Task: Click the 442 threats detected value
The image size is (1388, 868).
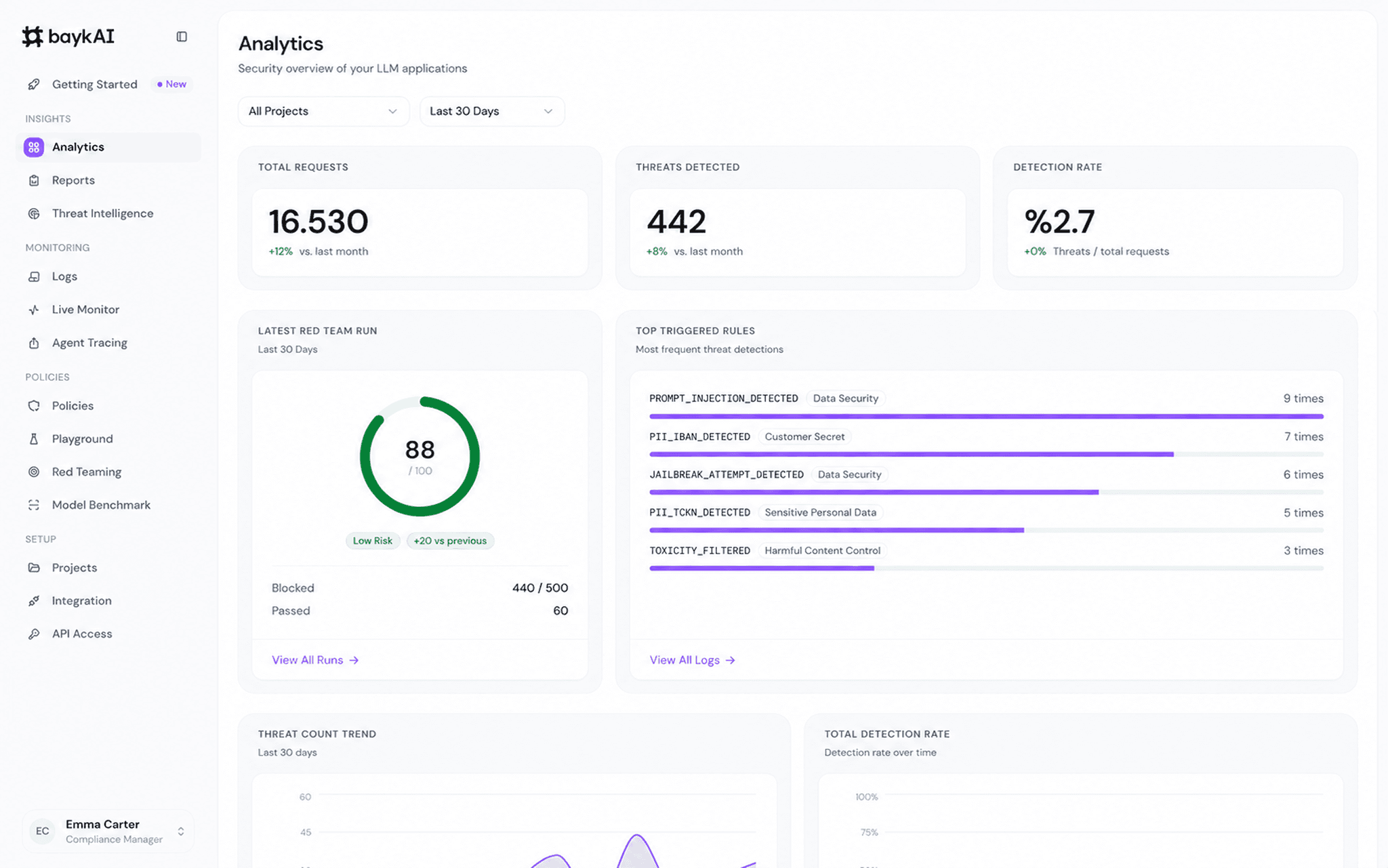Action: [x=676, y=222]
